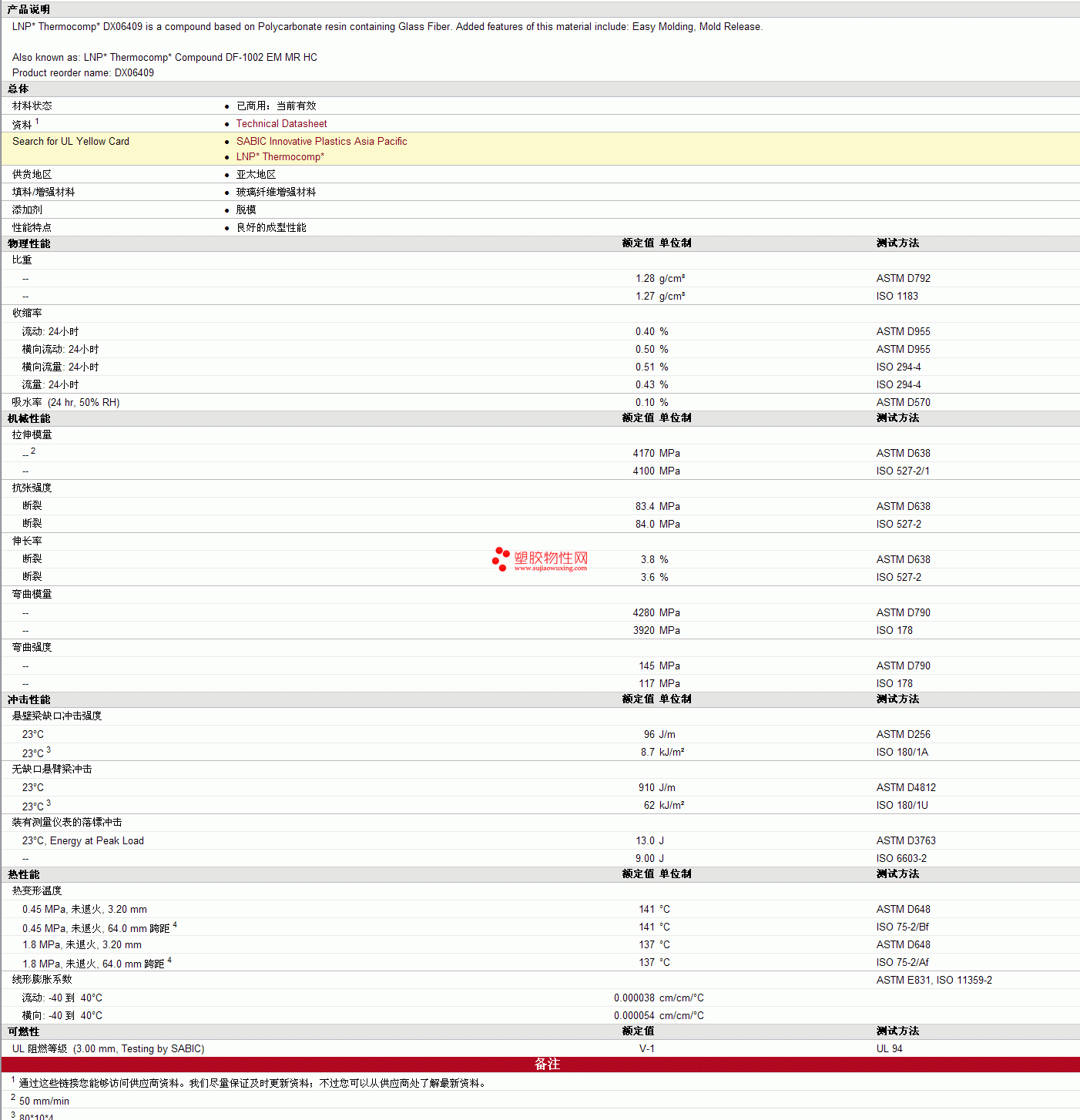Click the ASTM D4812 test method
The width and height of the screenshot is (1080, 1120).
[x=906, y=787]
